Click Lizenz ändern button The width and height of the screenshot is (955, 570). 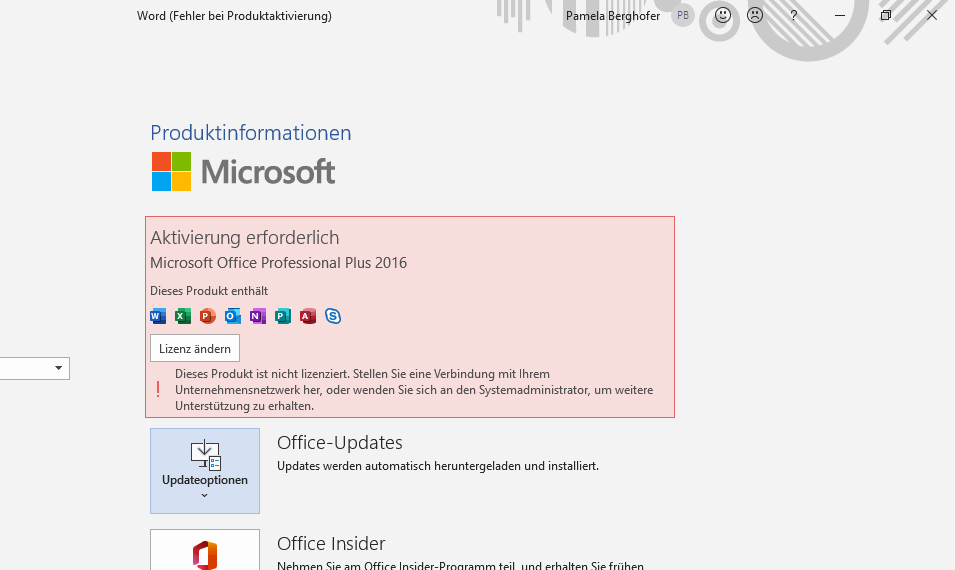coord(195,348)
